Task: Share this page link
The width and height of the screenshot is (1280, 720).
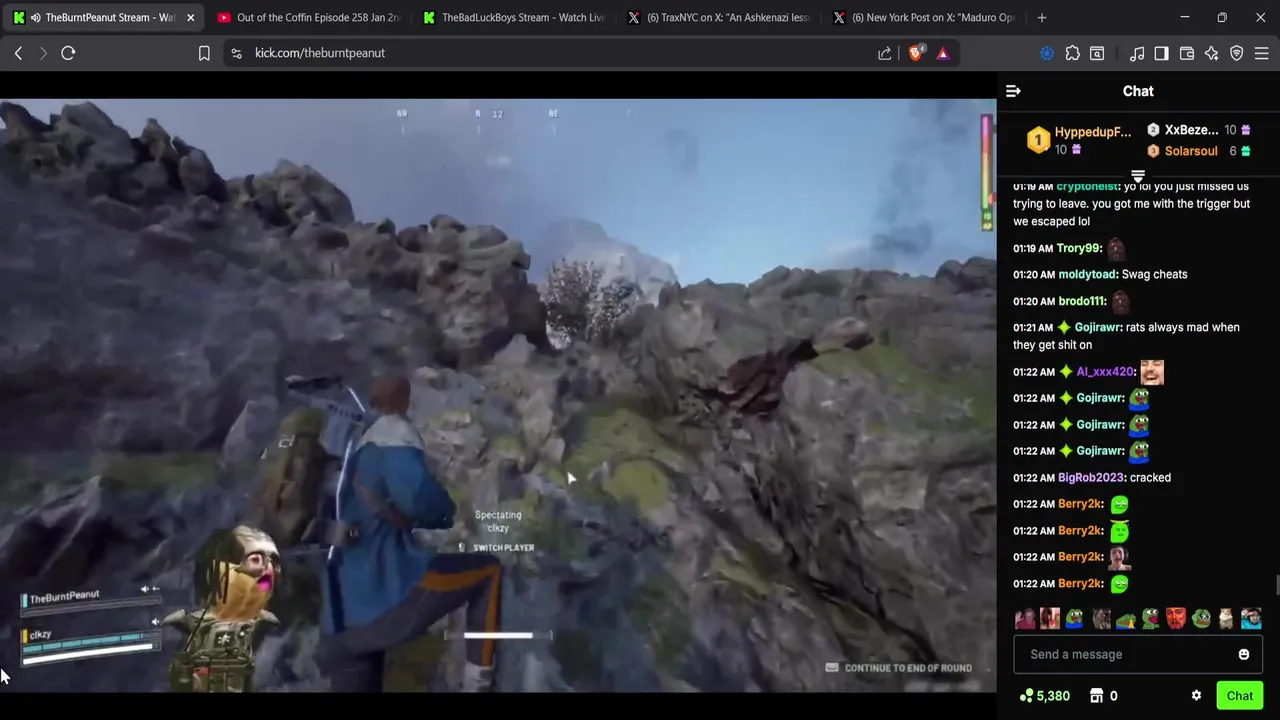Action: (885, 53)
